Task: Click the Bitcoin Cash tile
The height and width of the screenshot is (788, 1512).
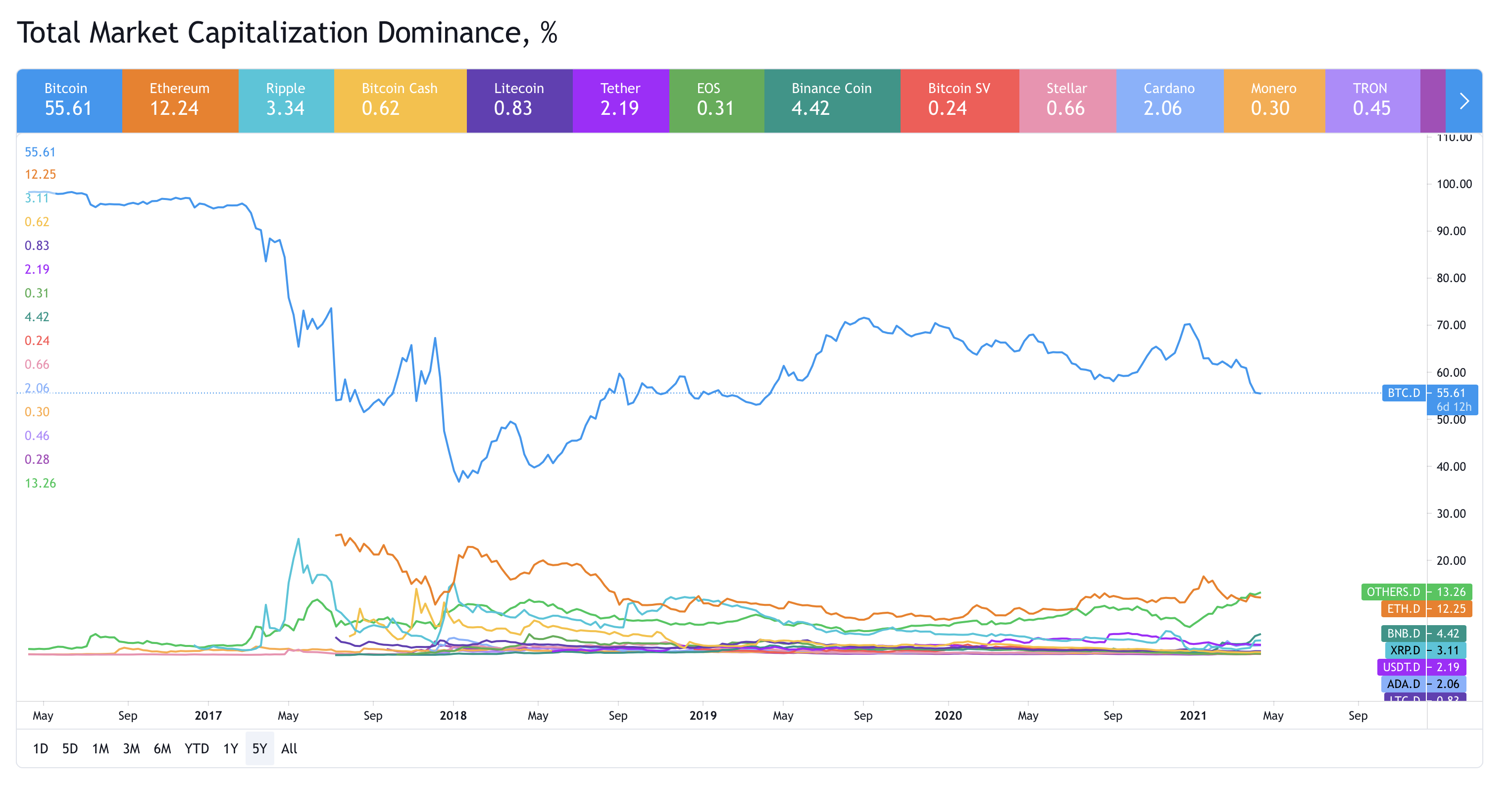Action: click(x=400, y=101)
